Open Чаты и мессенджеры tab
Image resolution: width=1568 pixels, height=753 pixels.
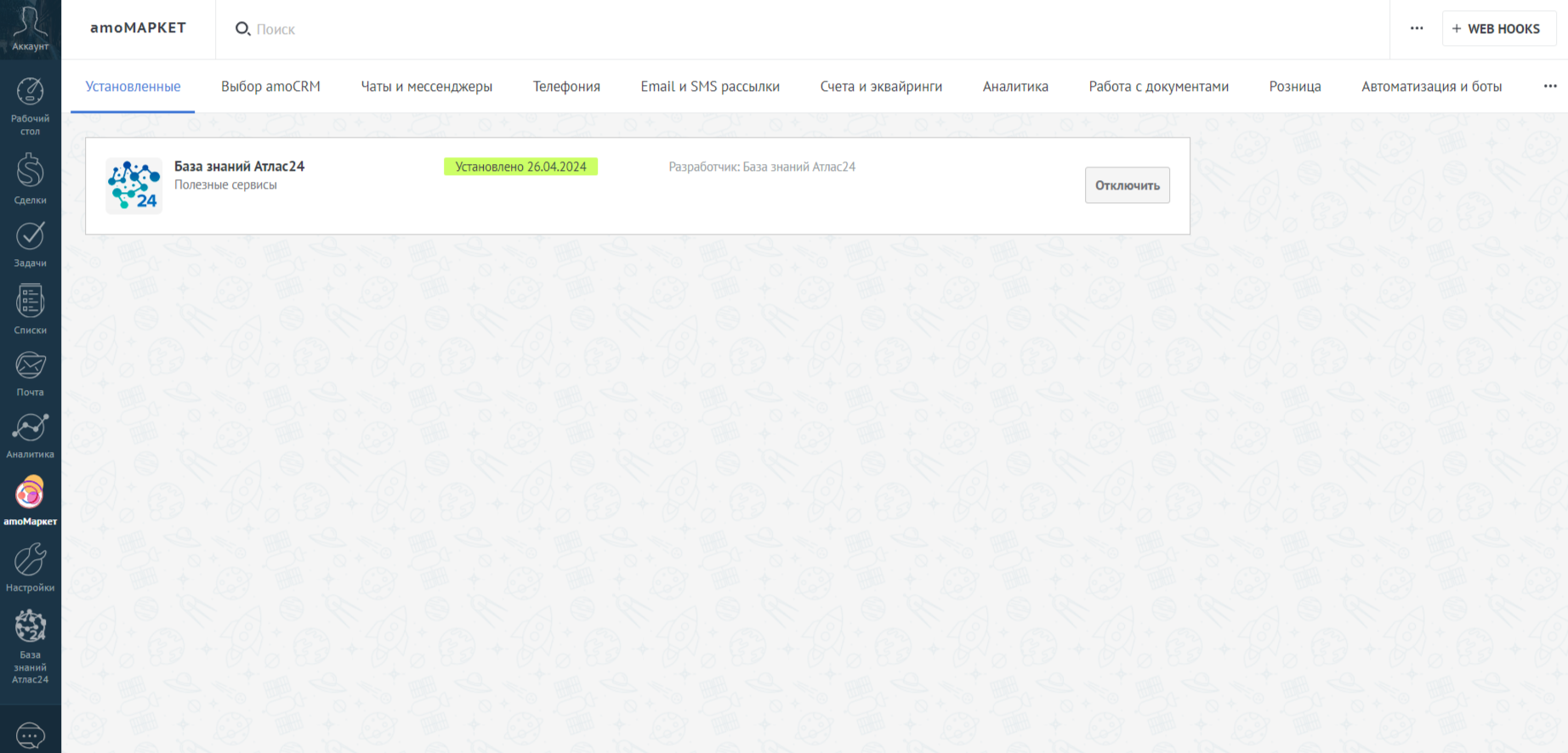[x=427, y=86]
